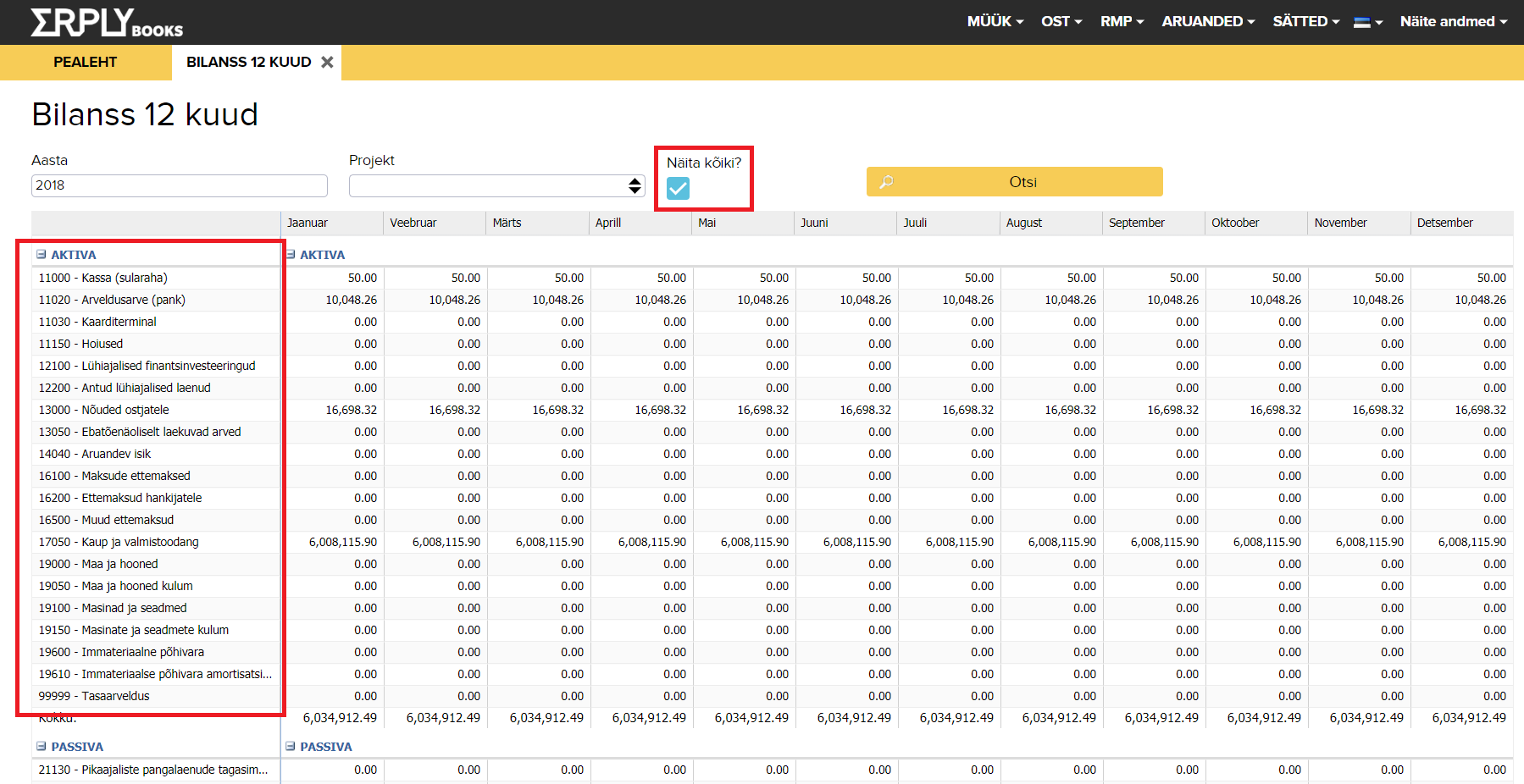Collapse AKTIVA section in months grid
The width and height of the screenshot is (1524, 784).
(291, 255)
